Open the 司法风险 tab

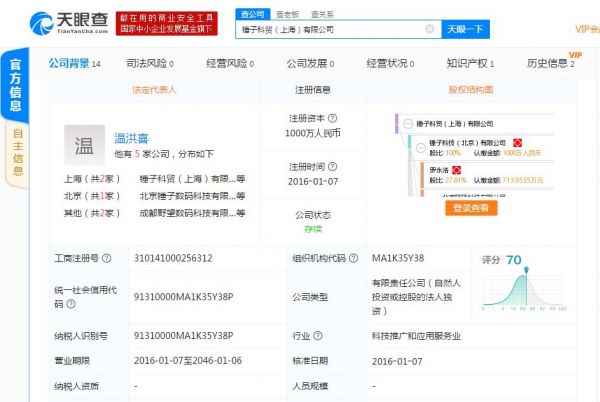150,63
